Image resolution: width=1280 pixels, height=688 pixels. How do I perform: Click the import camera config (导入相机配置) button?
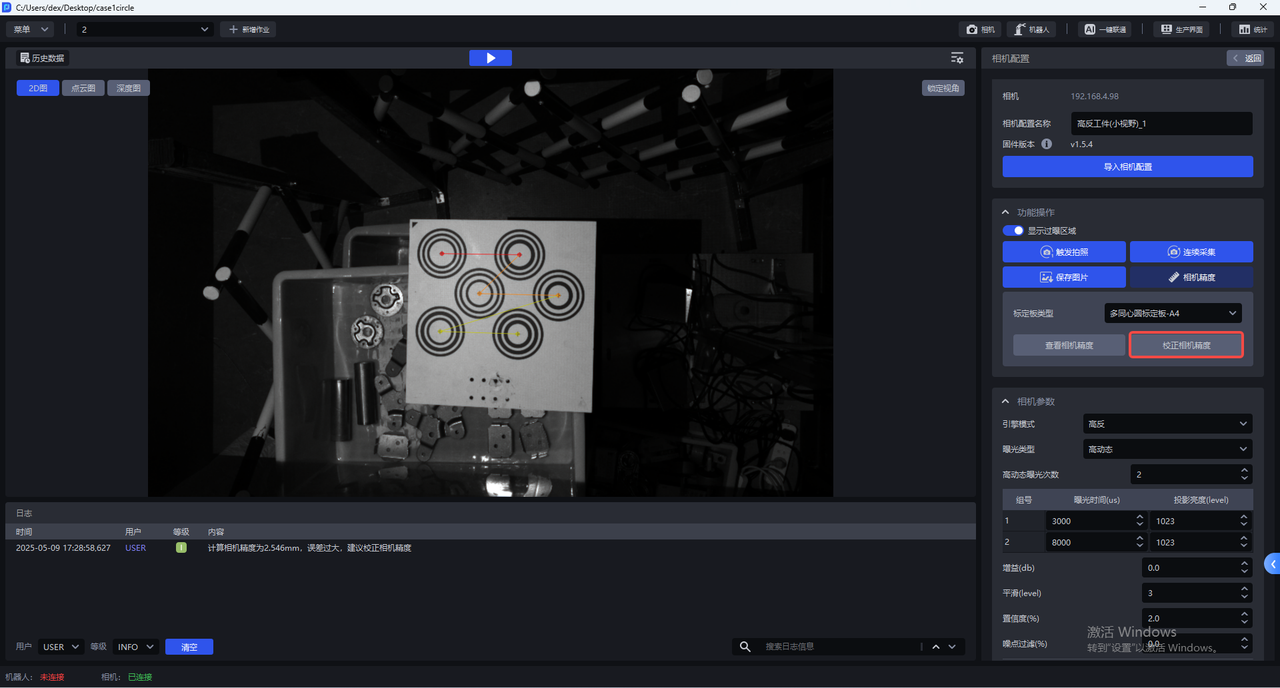coord(1127,167)
